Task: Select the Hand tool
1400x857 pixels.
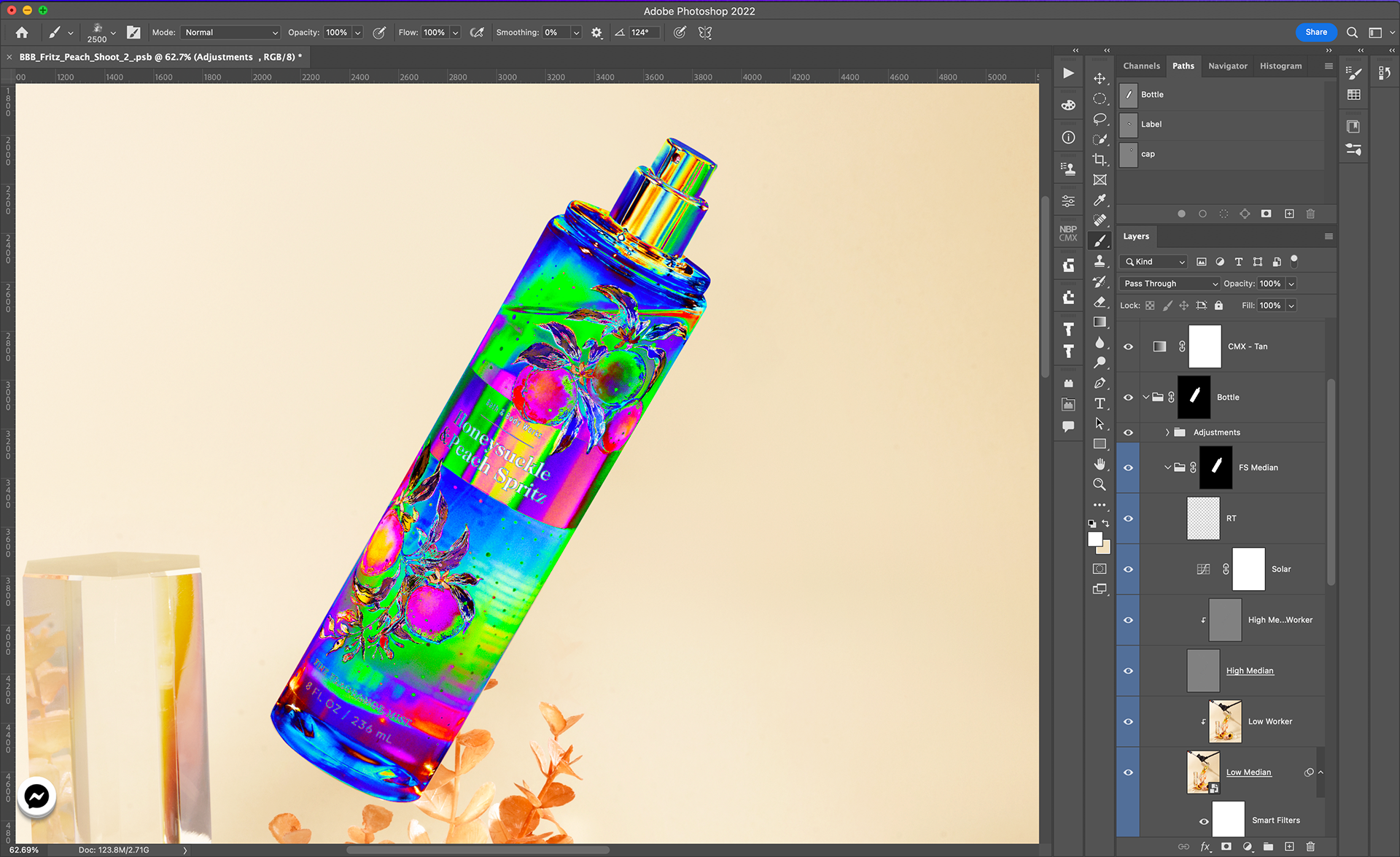Action: pos(1100,464)
